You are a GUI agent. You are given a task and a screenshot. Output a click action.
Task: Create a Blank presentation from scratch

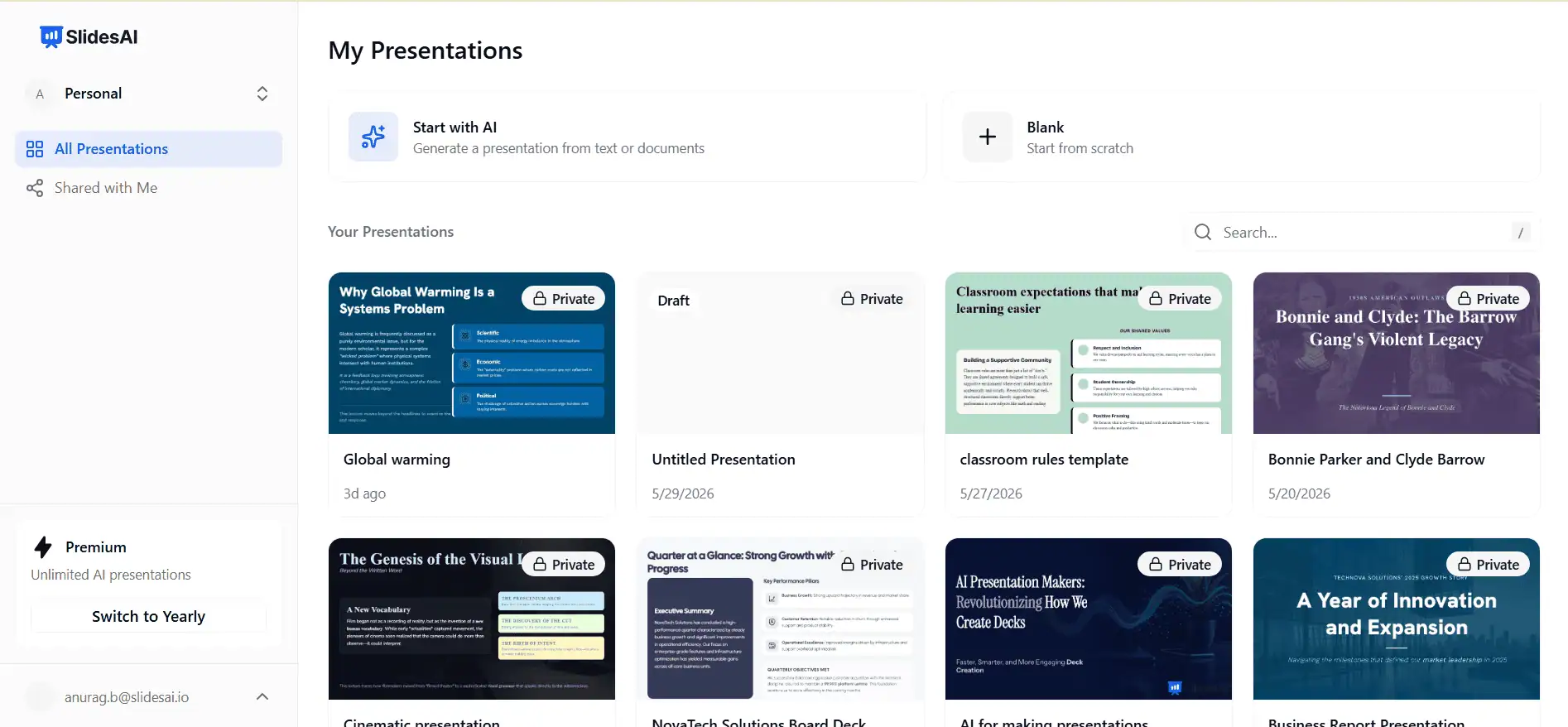(1242, 137)
